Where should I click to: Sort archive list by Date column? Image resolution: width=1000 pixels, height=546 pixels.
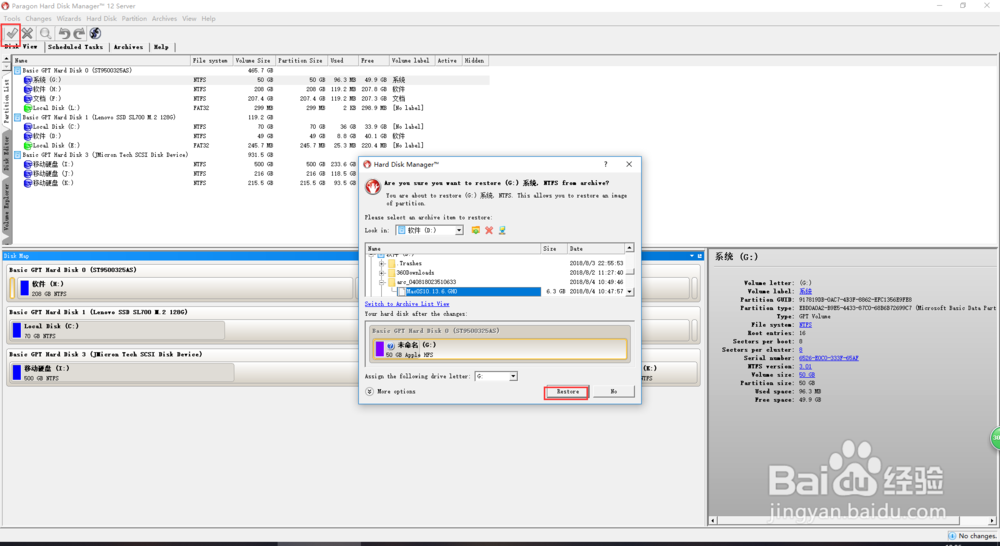pos(596,249)
